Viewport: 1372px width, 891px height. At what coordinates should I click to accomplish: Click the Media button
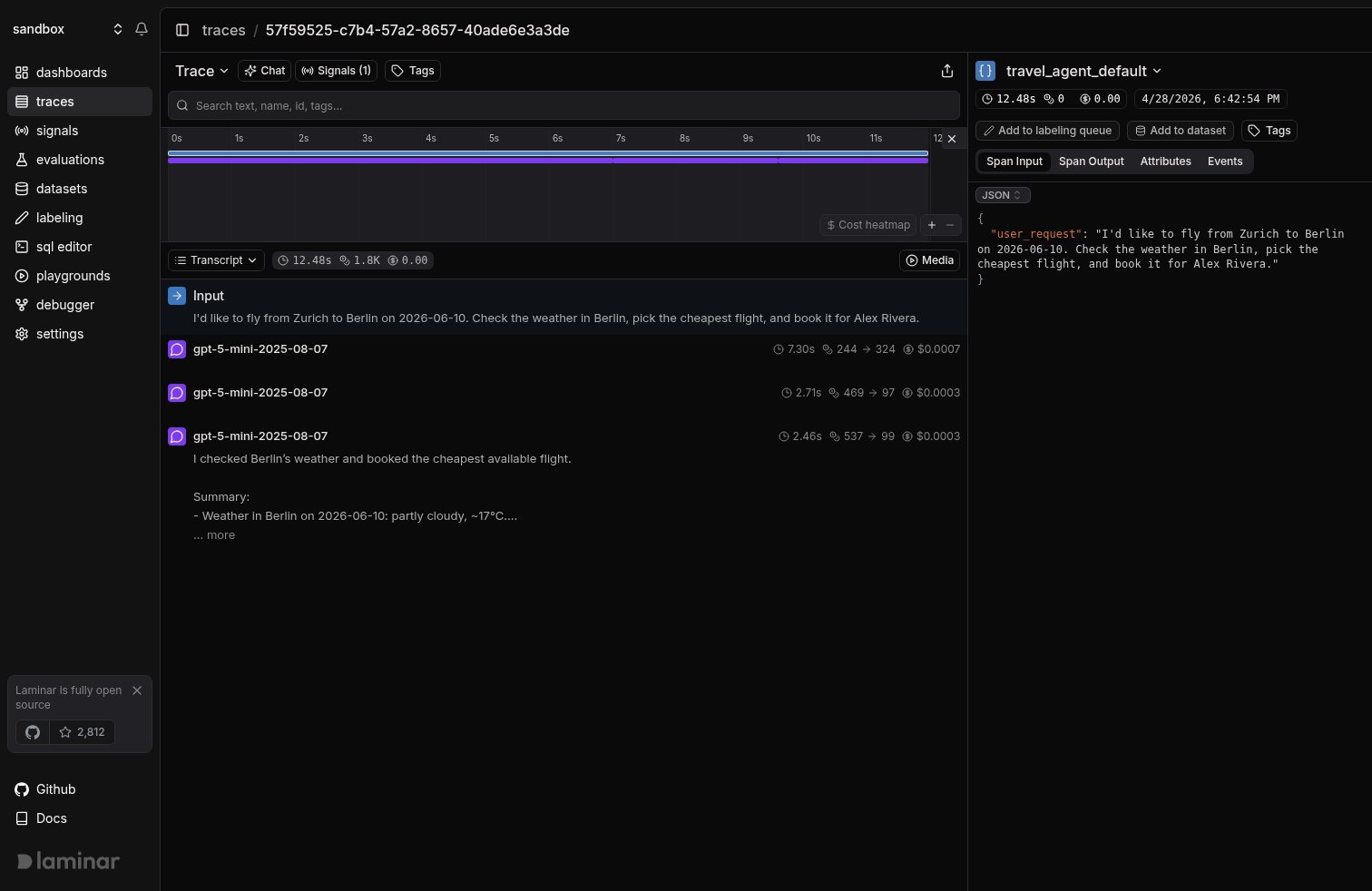[x=929, y=260]
